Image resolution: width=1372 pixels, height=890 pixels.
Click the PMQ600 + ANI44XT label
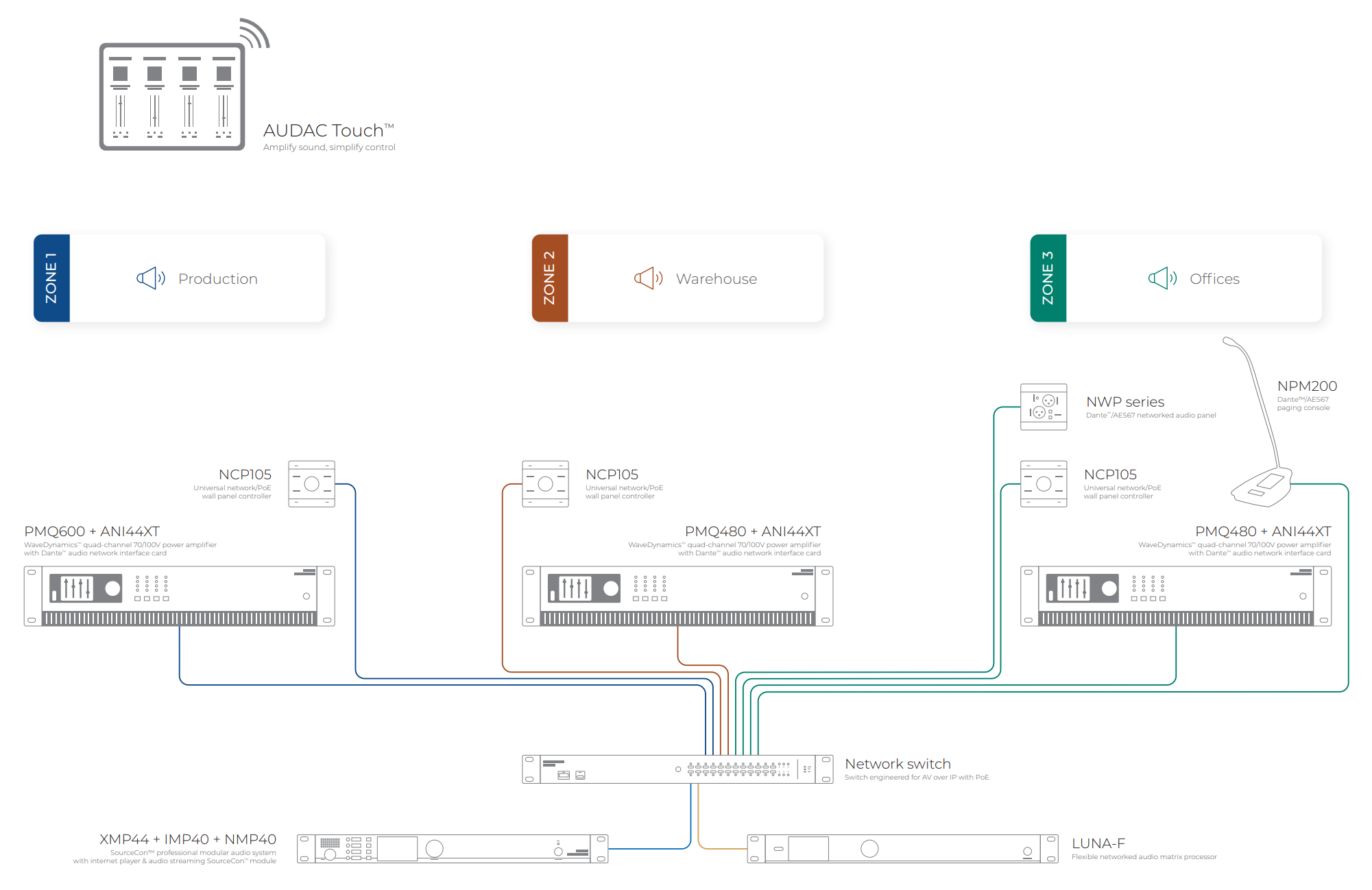pos(92,531)
